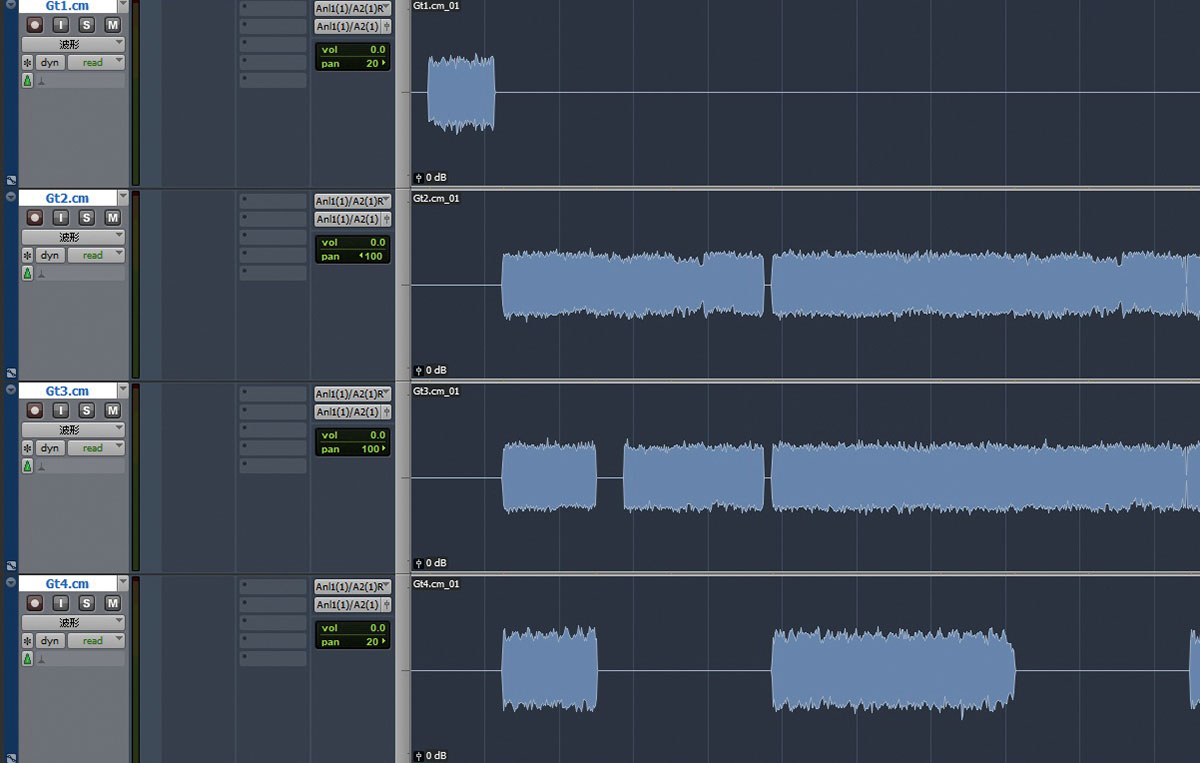Record-arm the Gt1.cm track

pyautogui.click(x=35, y=24)
